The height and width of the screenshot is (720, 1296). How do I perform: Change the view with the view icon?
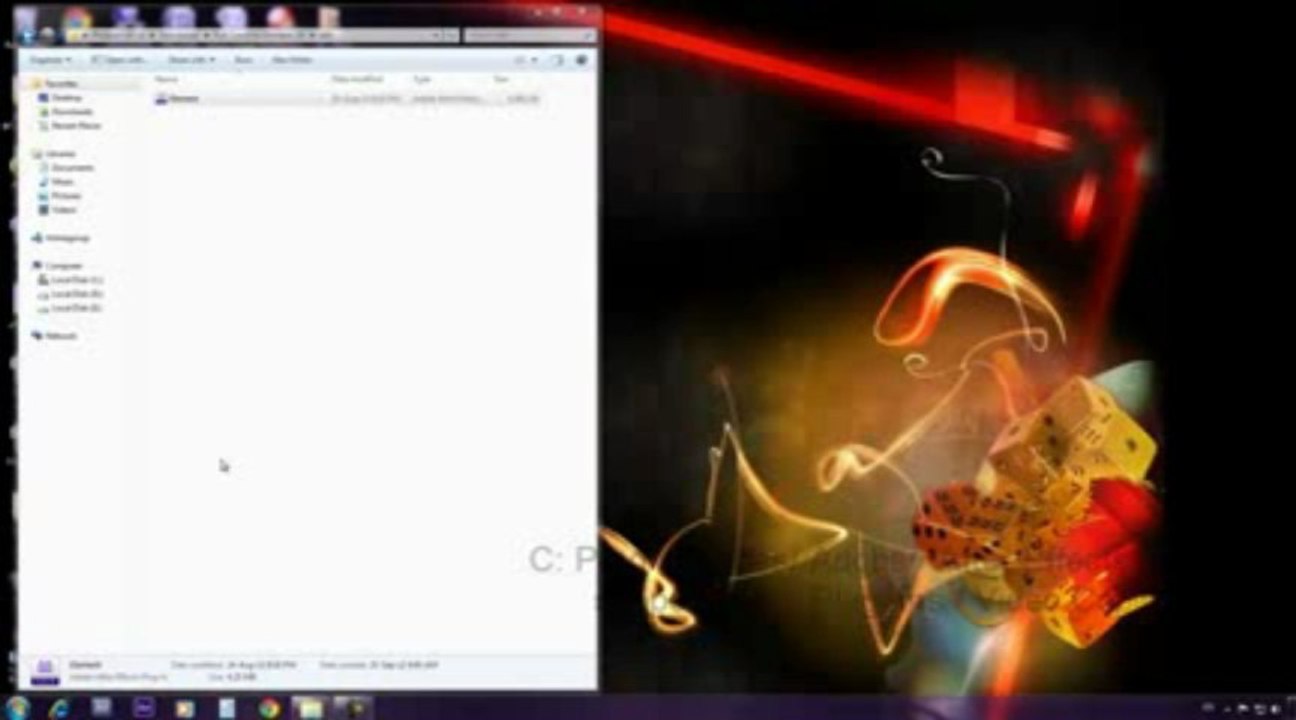point(521,60)
